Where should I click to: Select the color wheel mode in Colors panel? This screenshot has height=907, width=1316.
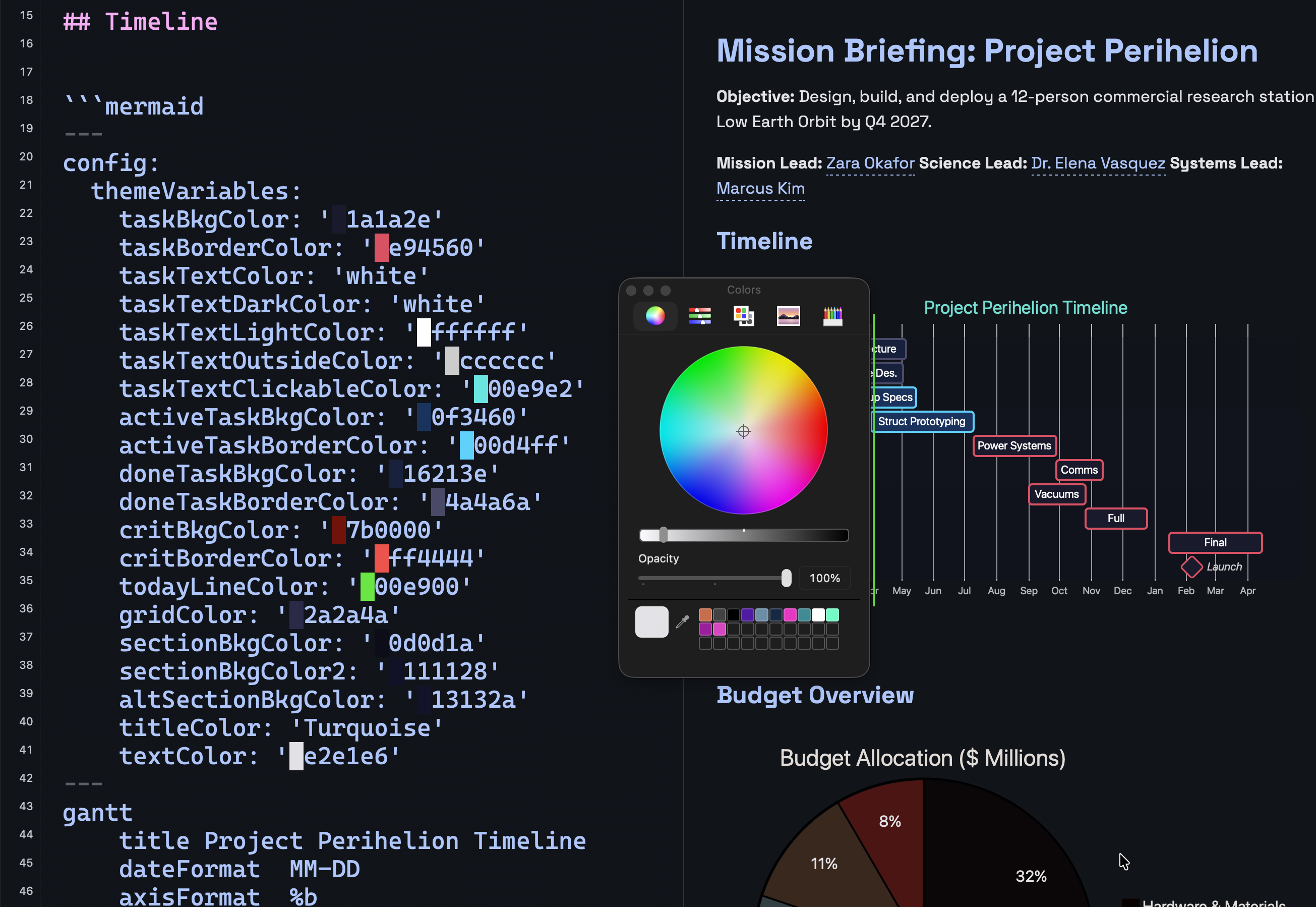[655, 315]
